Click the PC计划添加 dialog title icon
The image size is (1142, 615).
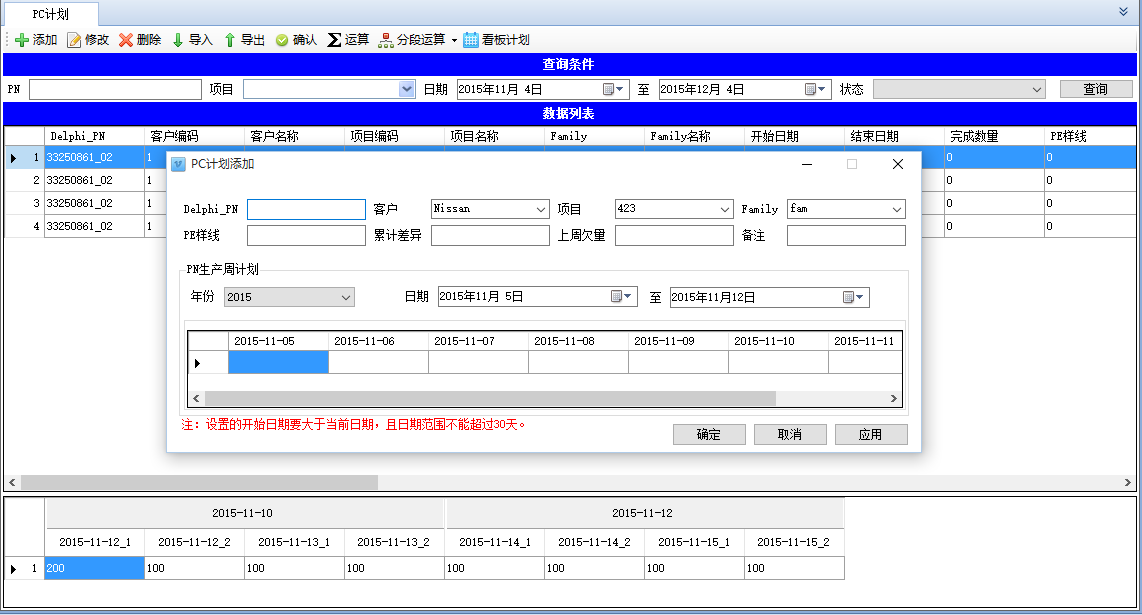coord(178,165)
